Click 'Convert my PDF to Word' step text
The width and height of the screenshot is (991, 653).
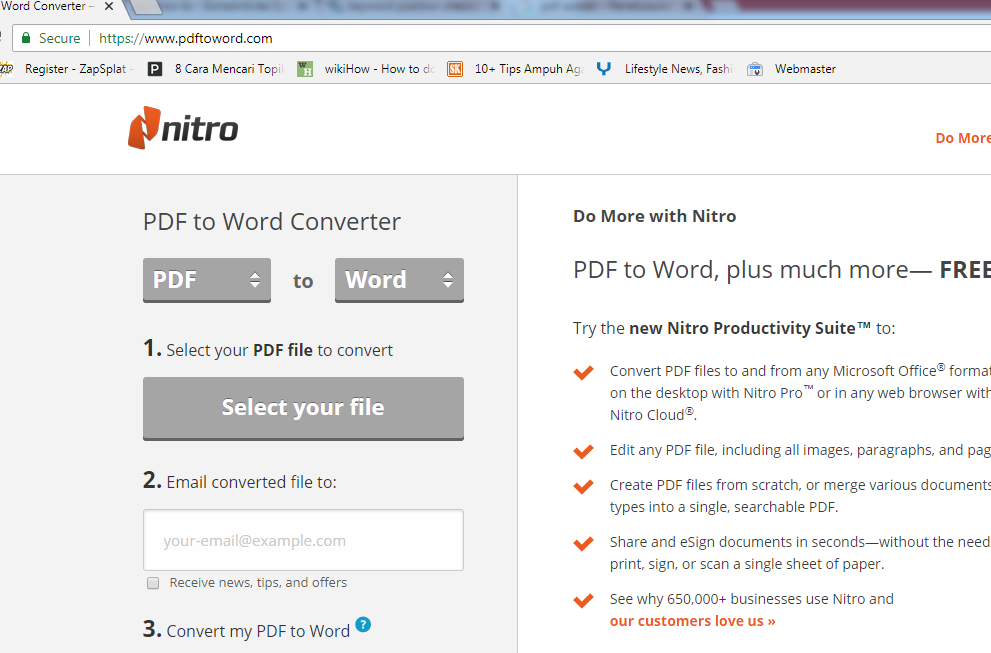258,631
